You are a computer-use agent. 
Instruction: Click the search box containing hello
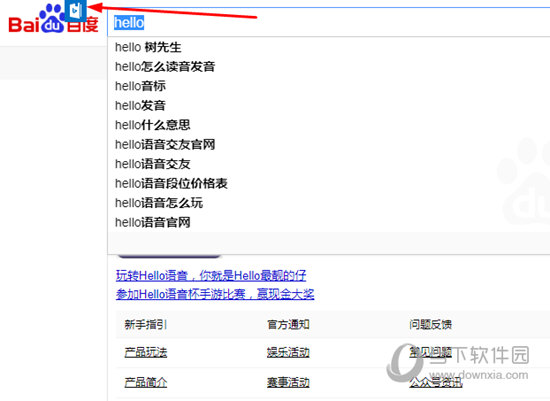(x=328, y=22)
